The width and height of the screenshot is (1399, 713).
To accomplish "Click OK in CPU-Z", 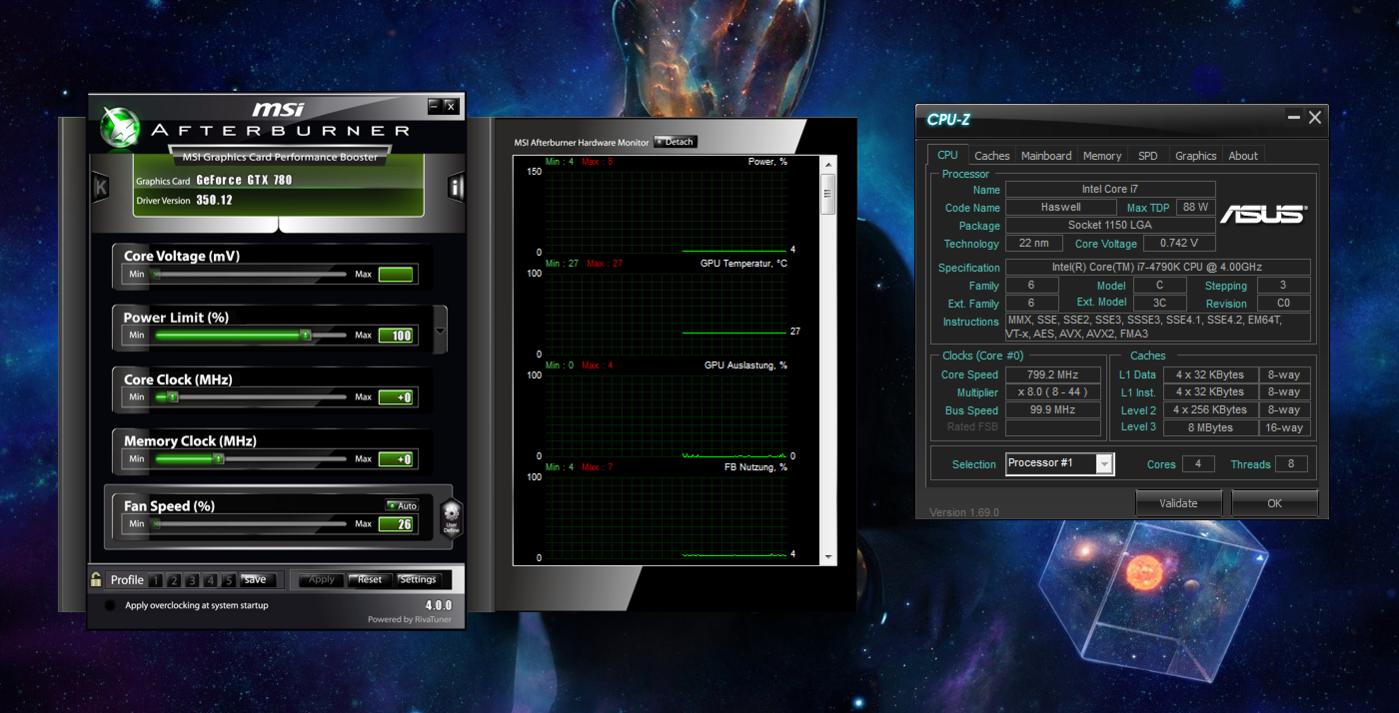I will (1274, 503).
